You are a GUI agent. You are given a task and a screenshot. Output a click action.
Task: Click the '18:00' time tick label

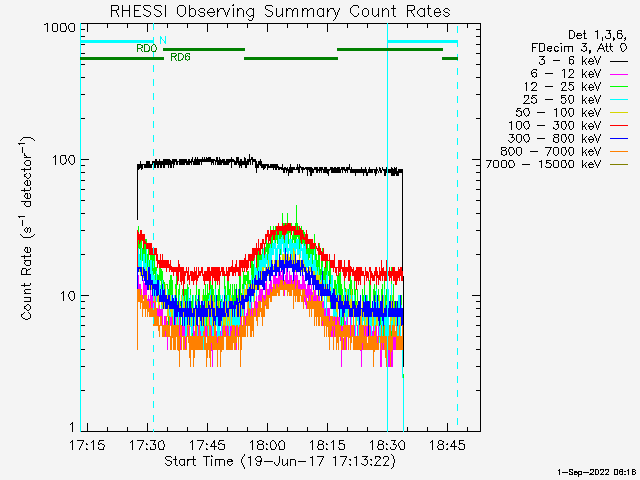pyautogui.click(x=267, y=445)
